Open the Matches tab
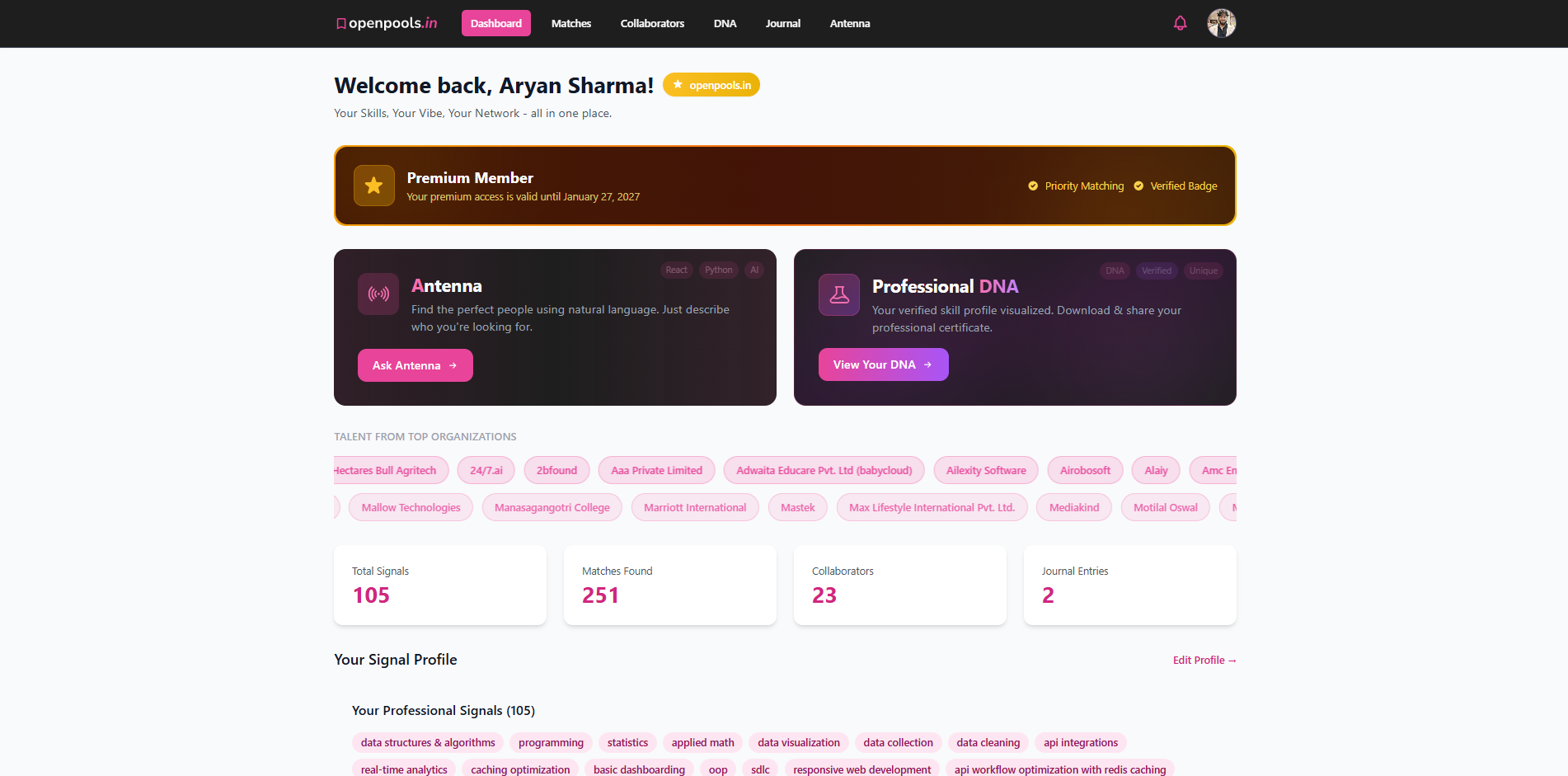1568x776 pixels. pyautogui.click(x=571, y=23)
